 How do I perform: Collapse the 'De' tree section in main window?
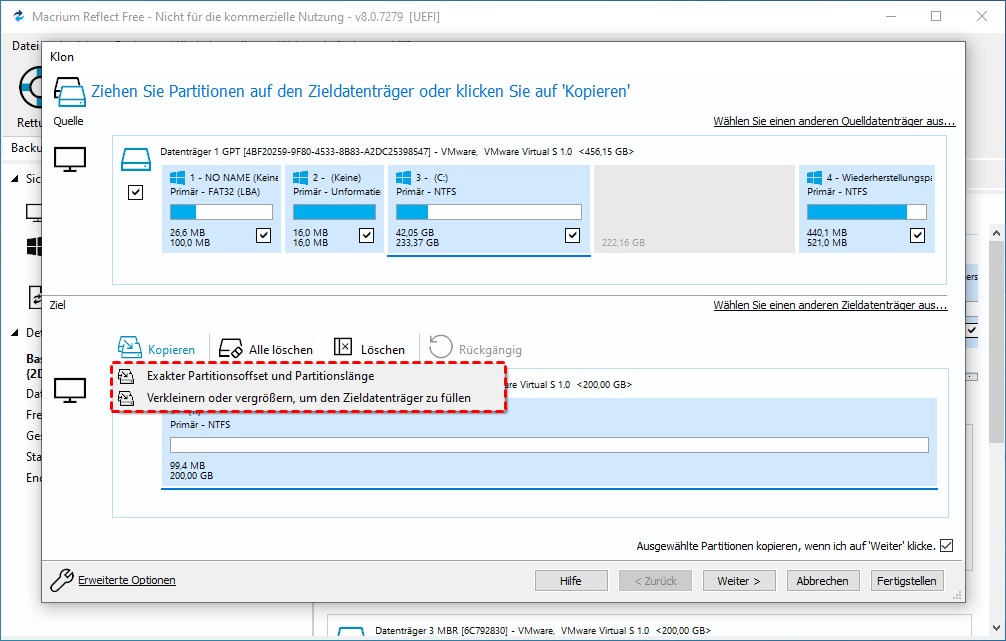point(15,333)
